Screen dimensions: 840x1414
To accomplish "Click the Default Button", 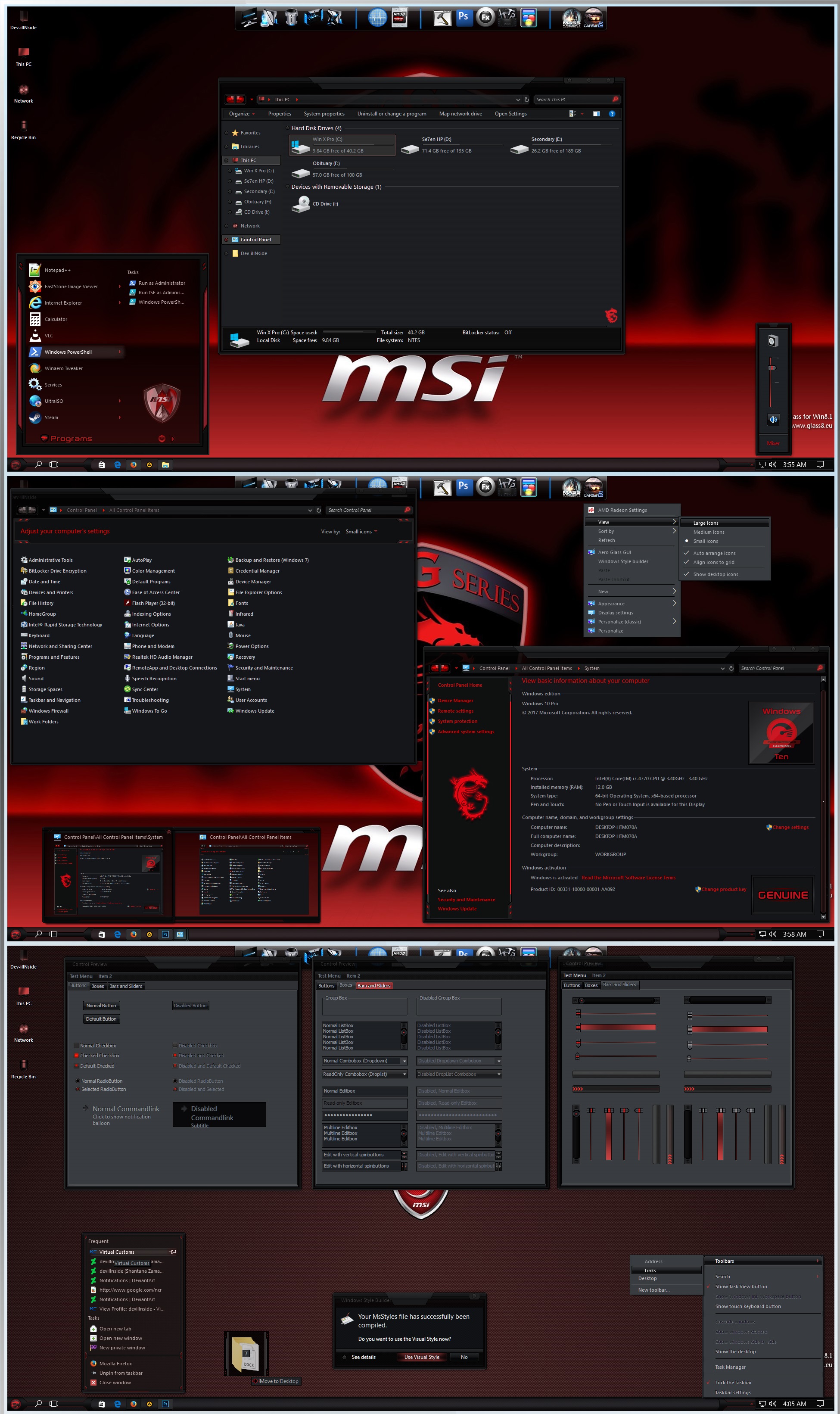I will (x=101, y=1018).
